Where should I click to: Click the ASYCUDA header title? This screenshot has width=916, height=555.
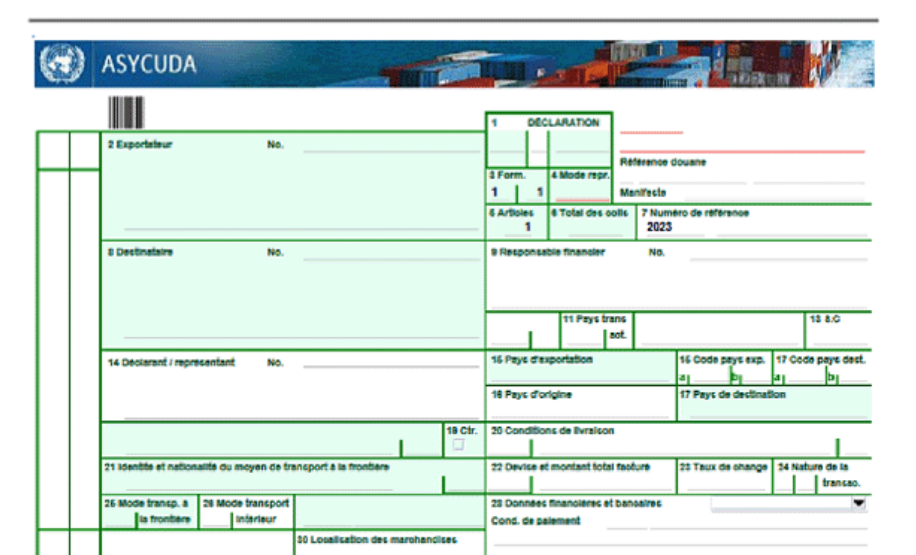148,66
